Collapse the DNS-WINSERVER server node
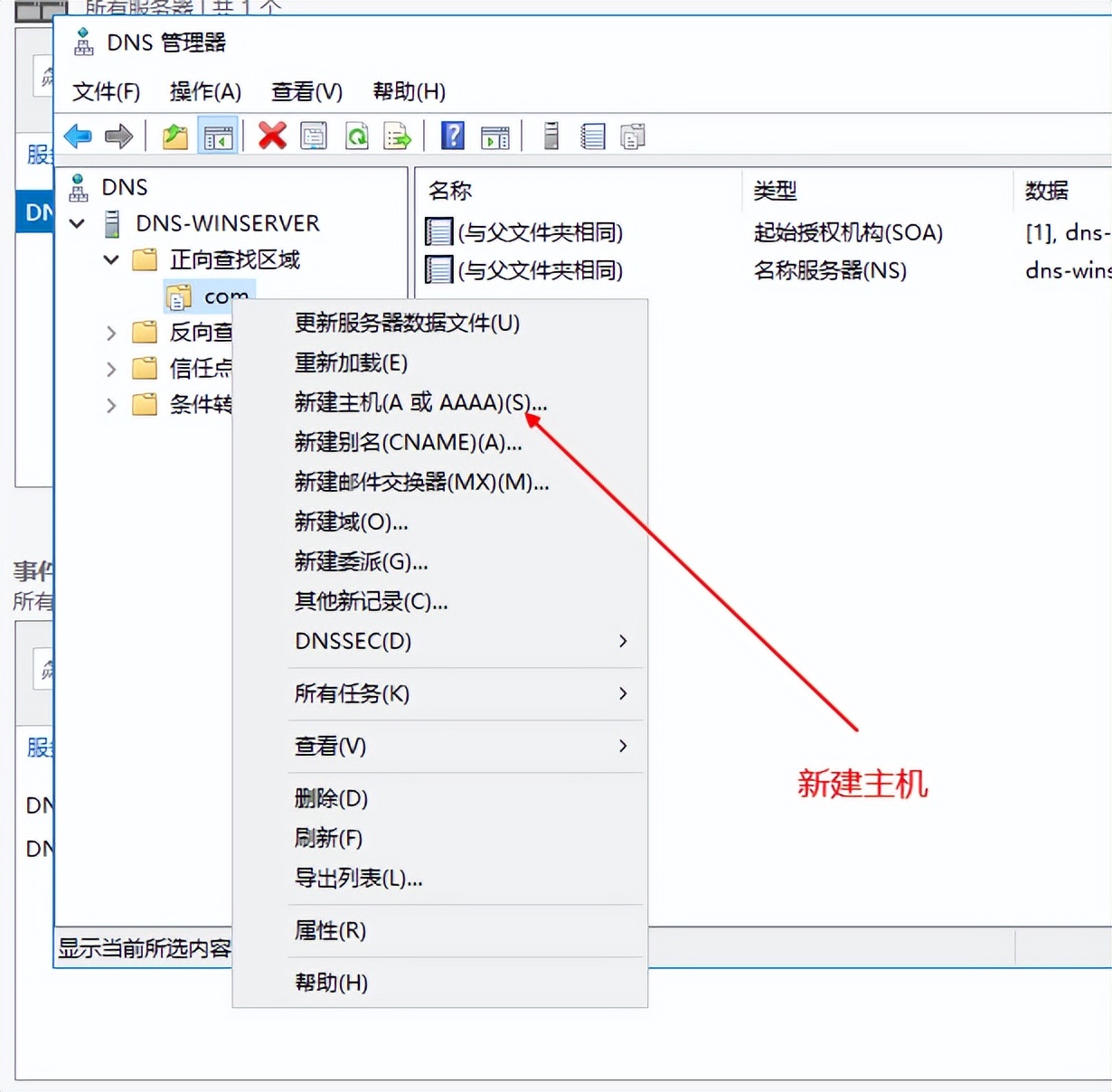 [76, 223]
